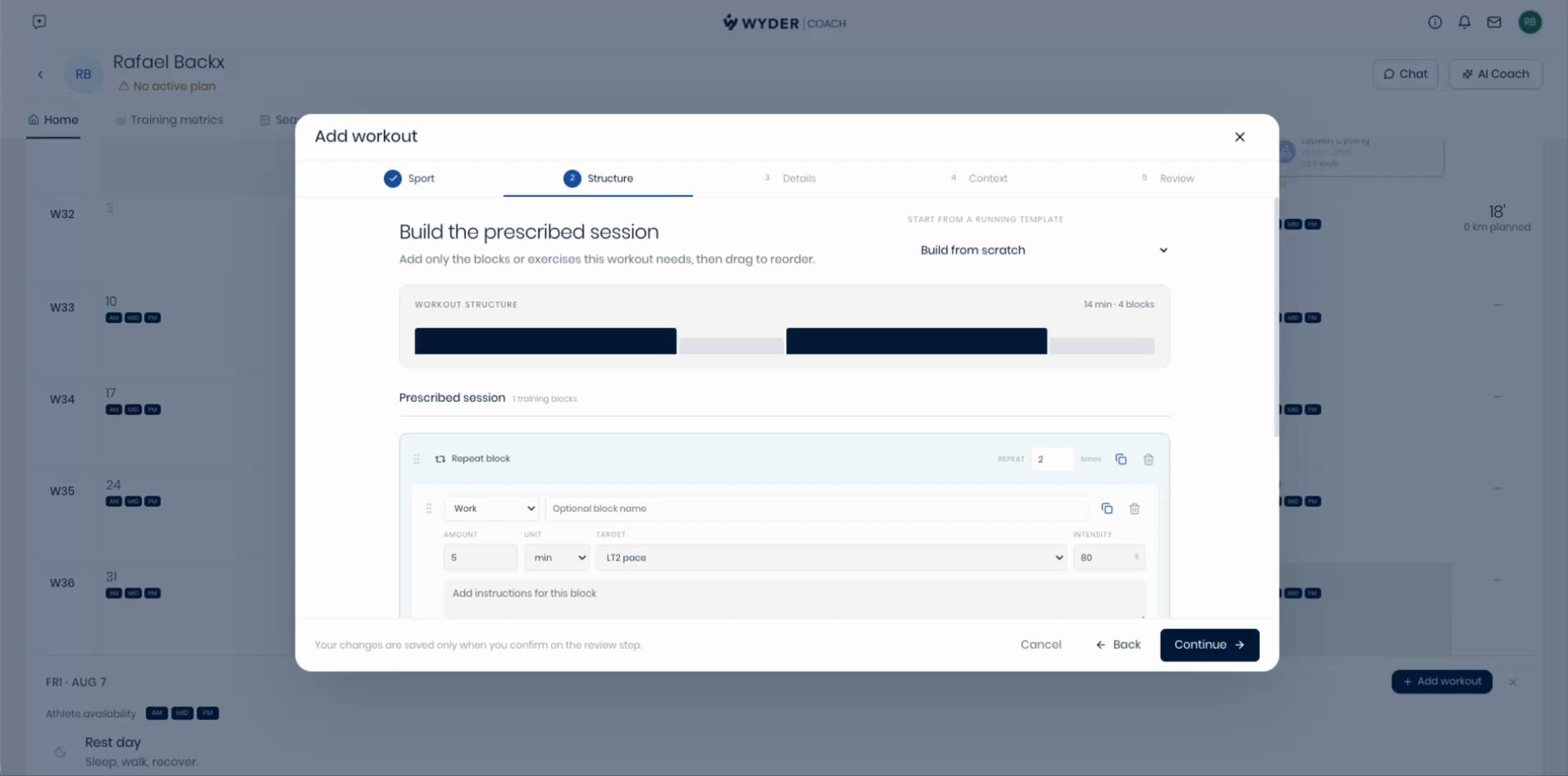Click the "Prescribed session" heading
This screenshot has height=776, width=1568.
[x=452, y=398]
